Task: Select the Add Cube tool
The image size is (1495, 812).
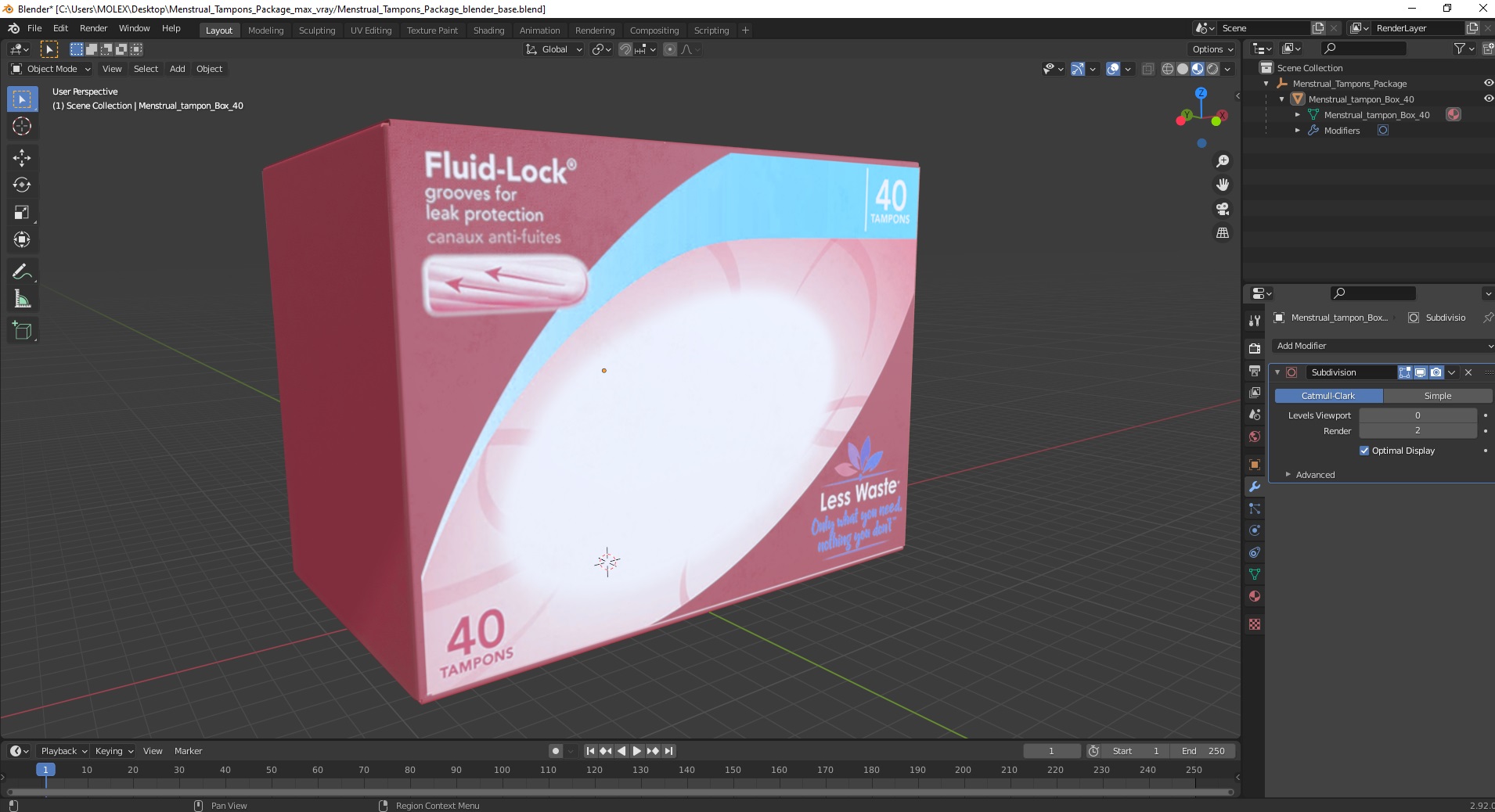Action: [x=22, y=331]
